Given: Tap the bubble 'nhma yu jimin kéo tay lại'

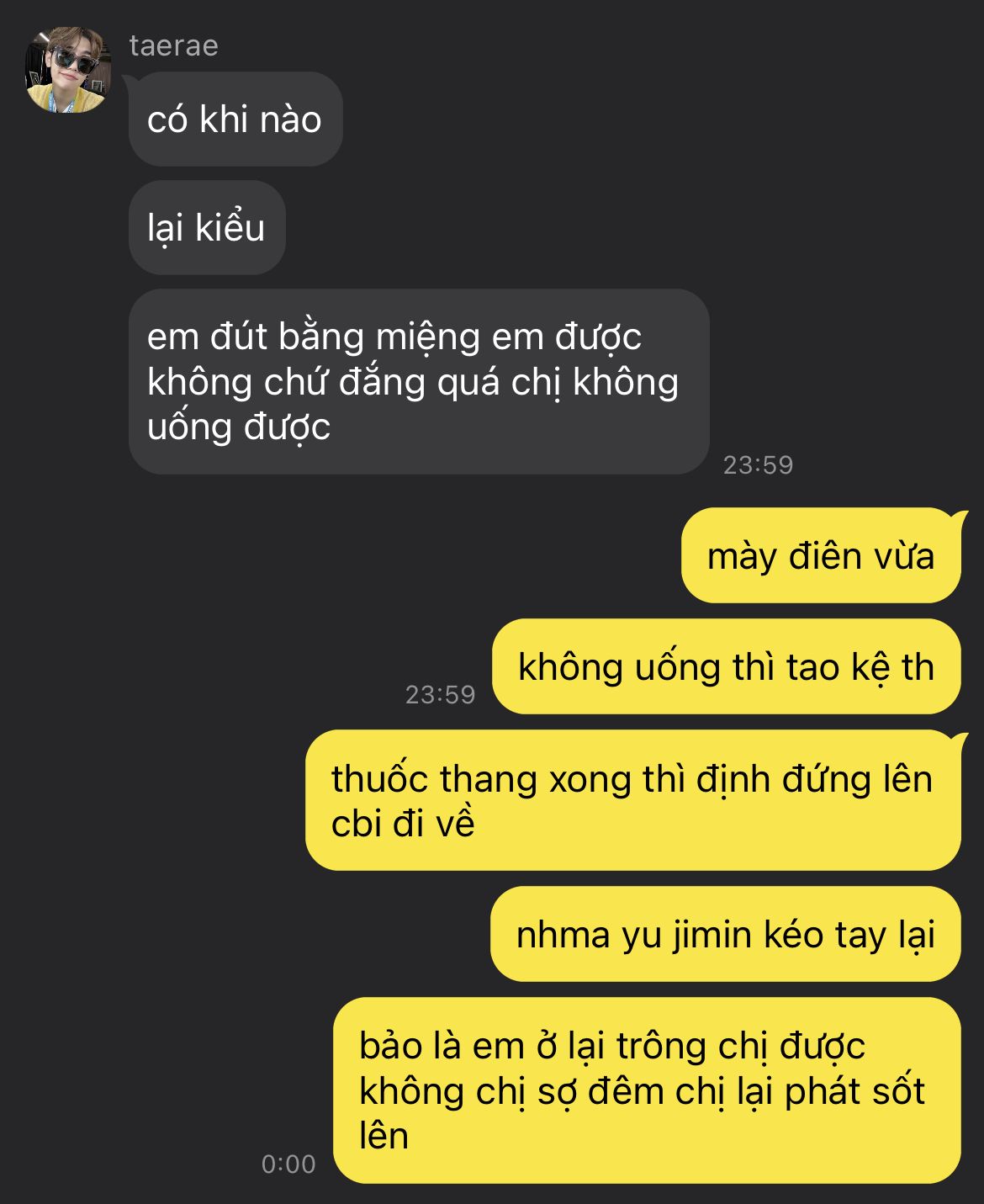Looking at the screenshot, I should 726,934.
